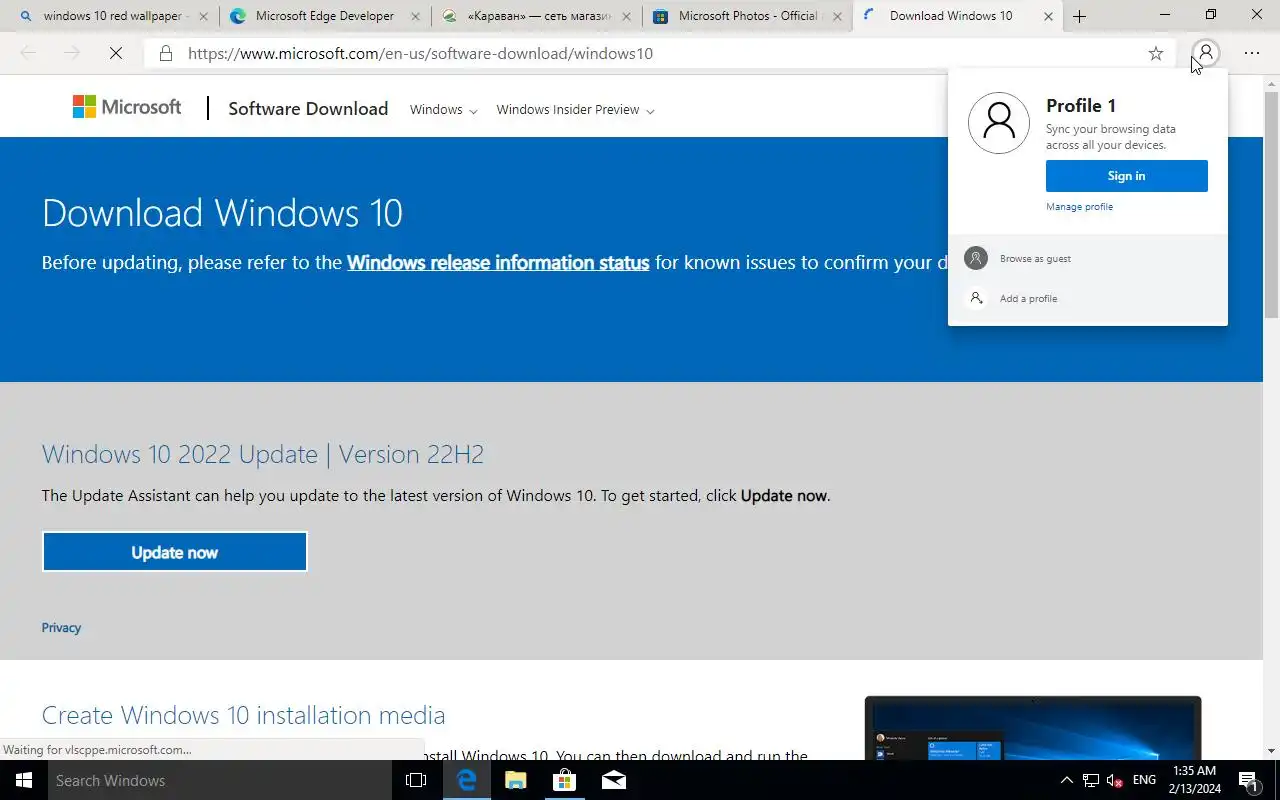1280x800 pixels.
Task: Click the Download Windows 10 heading
Action: tap(222, 213)
